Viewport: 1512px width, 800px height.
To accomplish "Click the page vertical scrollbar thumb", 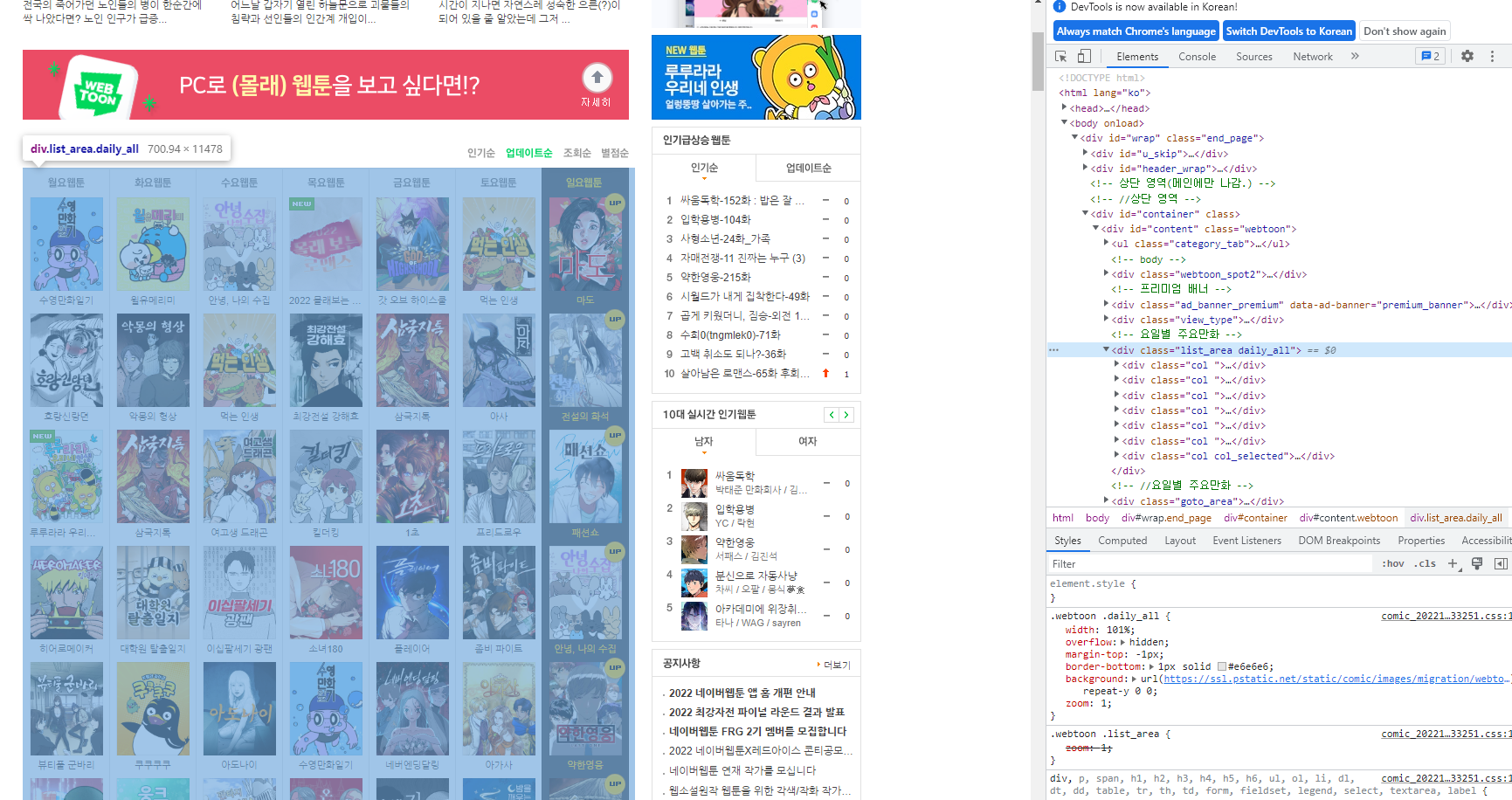I will coord(1038,61).
